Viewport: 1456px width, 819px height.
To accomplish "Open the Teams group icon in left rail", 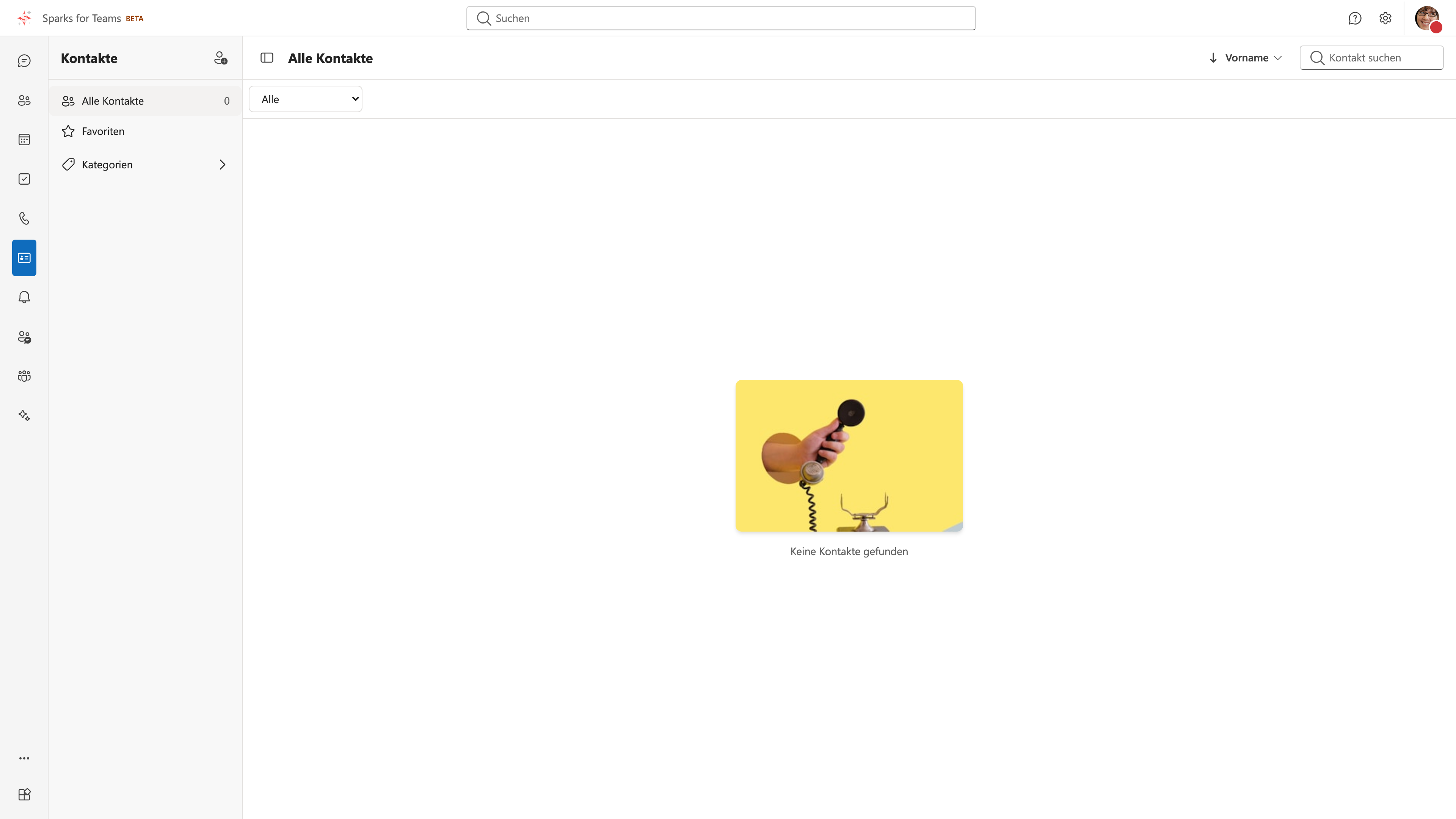I will 24,376.
